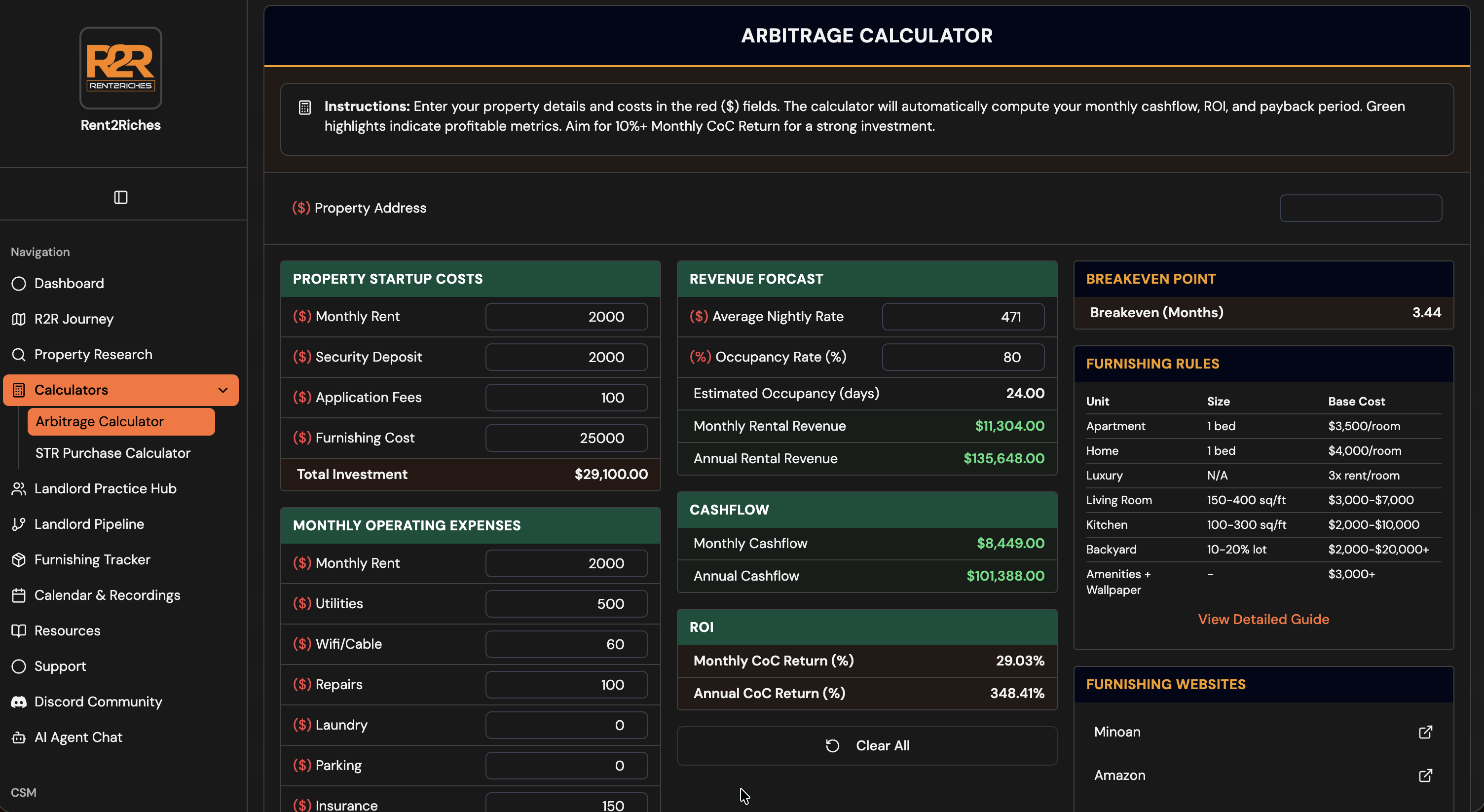
Task: Click the Discord Community icon
Action: (x=18, y=701)
